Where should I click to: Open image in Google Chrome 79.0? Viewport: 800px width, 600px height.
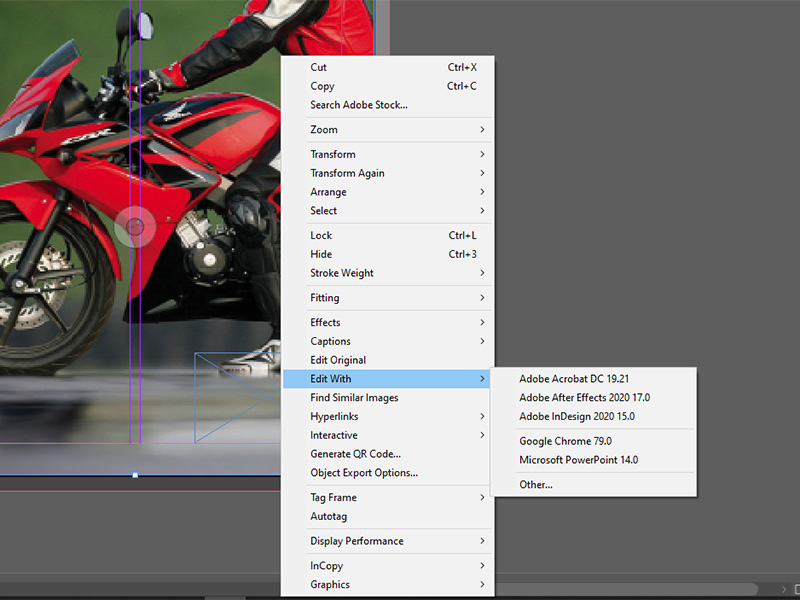click(x=565, y=440)
